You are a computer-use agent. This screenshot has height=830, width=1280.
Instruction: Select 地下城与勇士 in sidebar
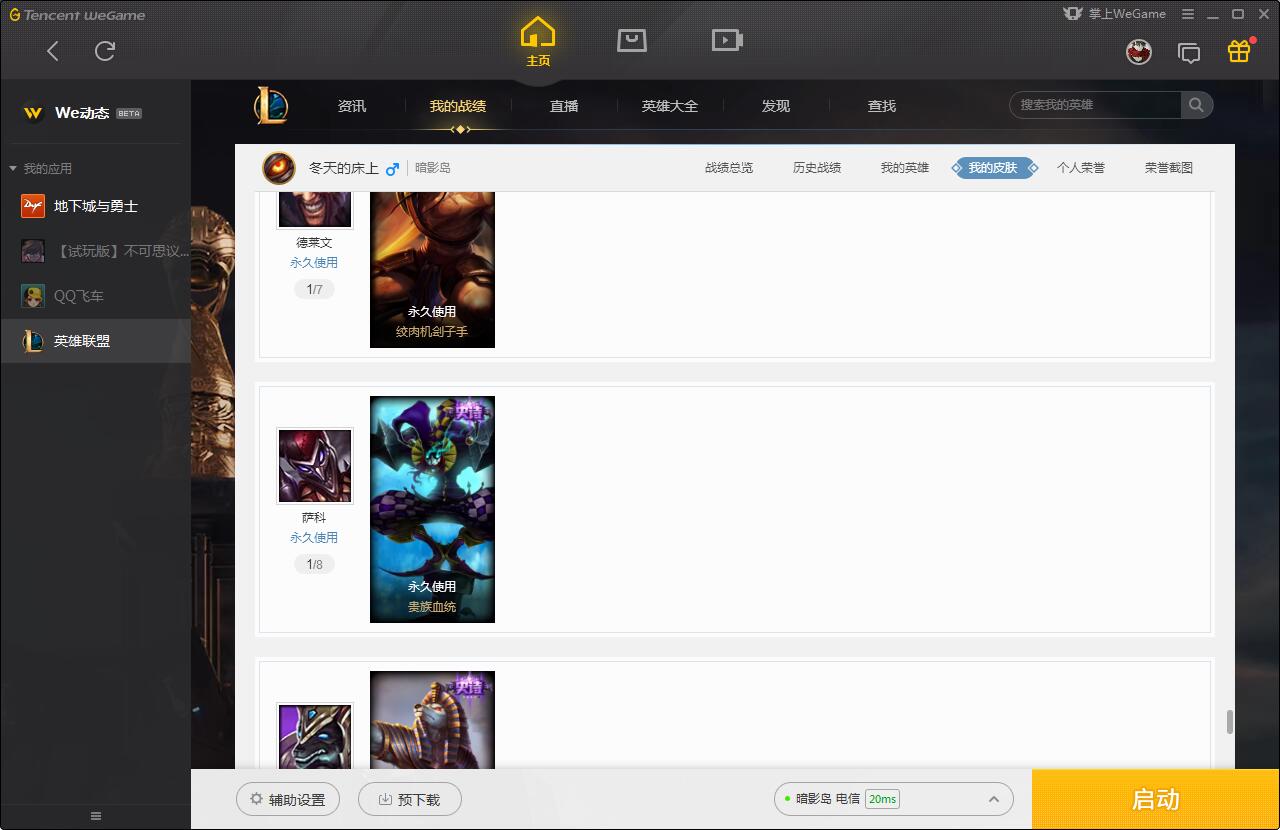click(x=96, y=206)
